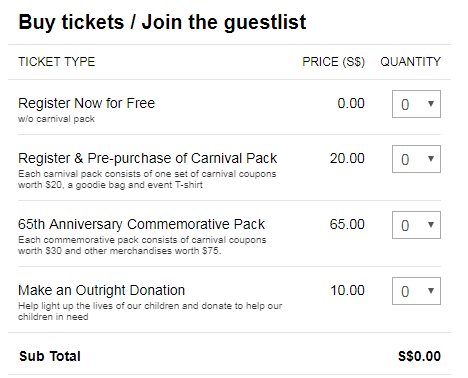Image resolution: width=468 pixels, height=378 pixels.
Task: Click the Carnival Pack quantity dropdown arrow
Action: (431, 159)
